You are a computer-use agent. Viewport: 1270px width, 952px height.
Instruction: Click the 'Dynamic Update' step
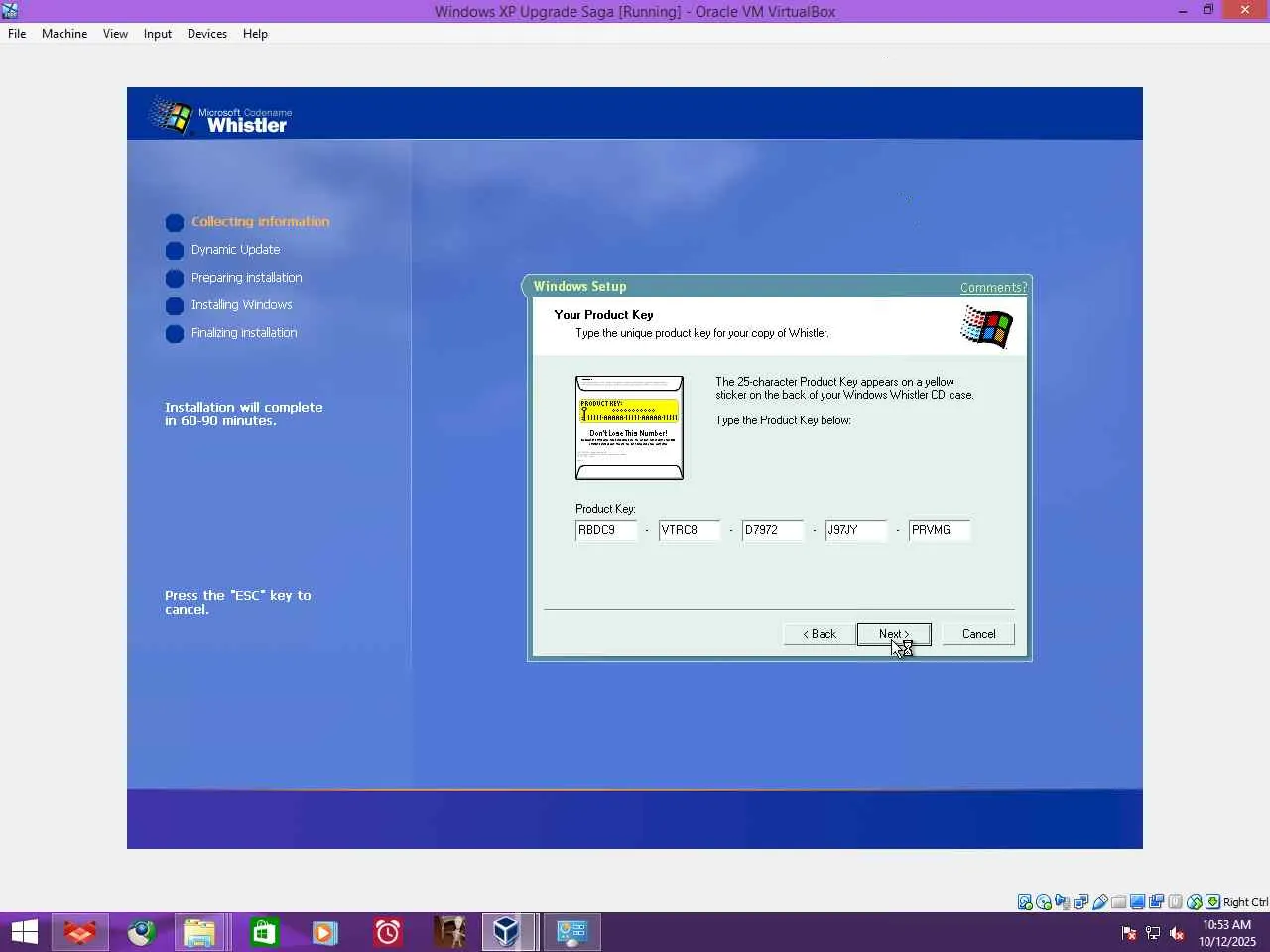[235, 250]
